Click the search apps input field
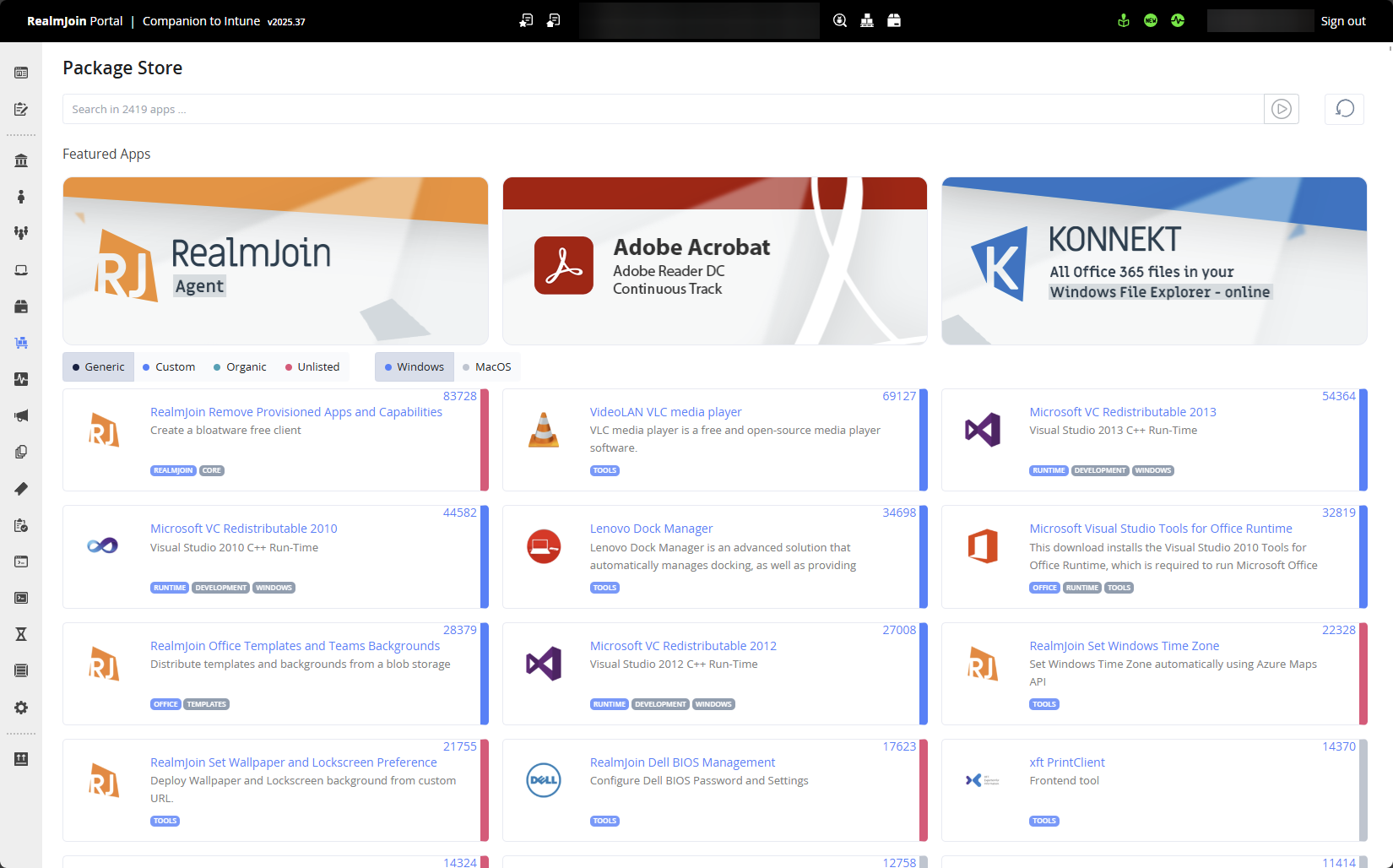Screen dimensions: 1393x868 (663, 109)
